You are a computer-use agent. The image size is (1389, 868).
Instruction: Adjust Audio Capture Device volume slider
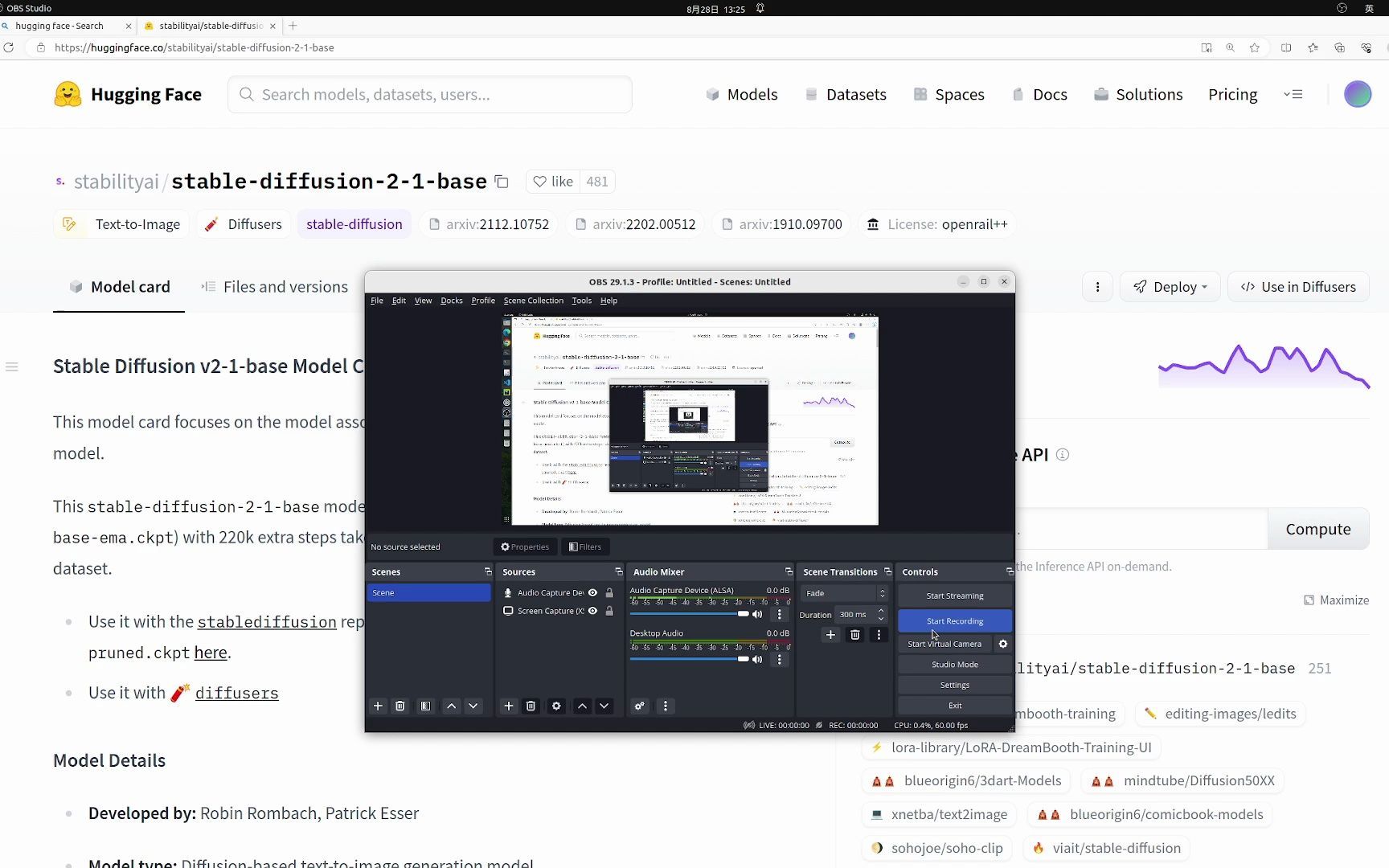click(689, 614)
